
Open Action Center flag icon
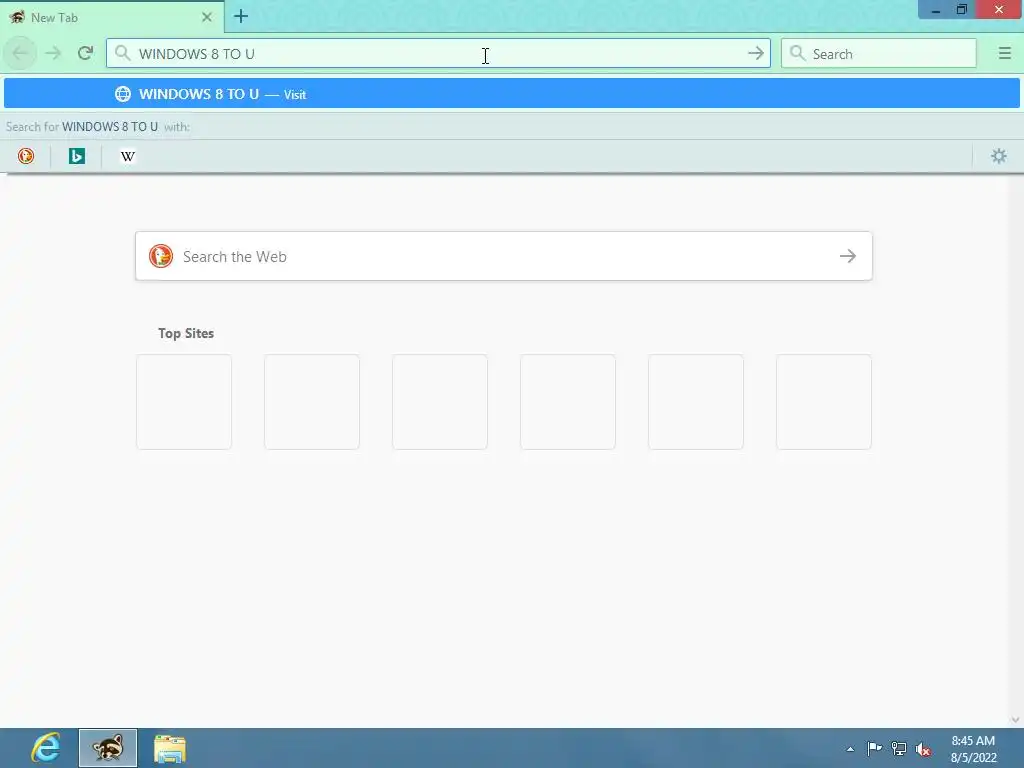point(874,748)
